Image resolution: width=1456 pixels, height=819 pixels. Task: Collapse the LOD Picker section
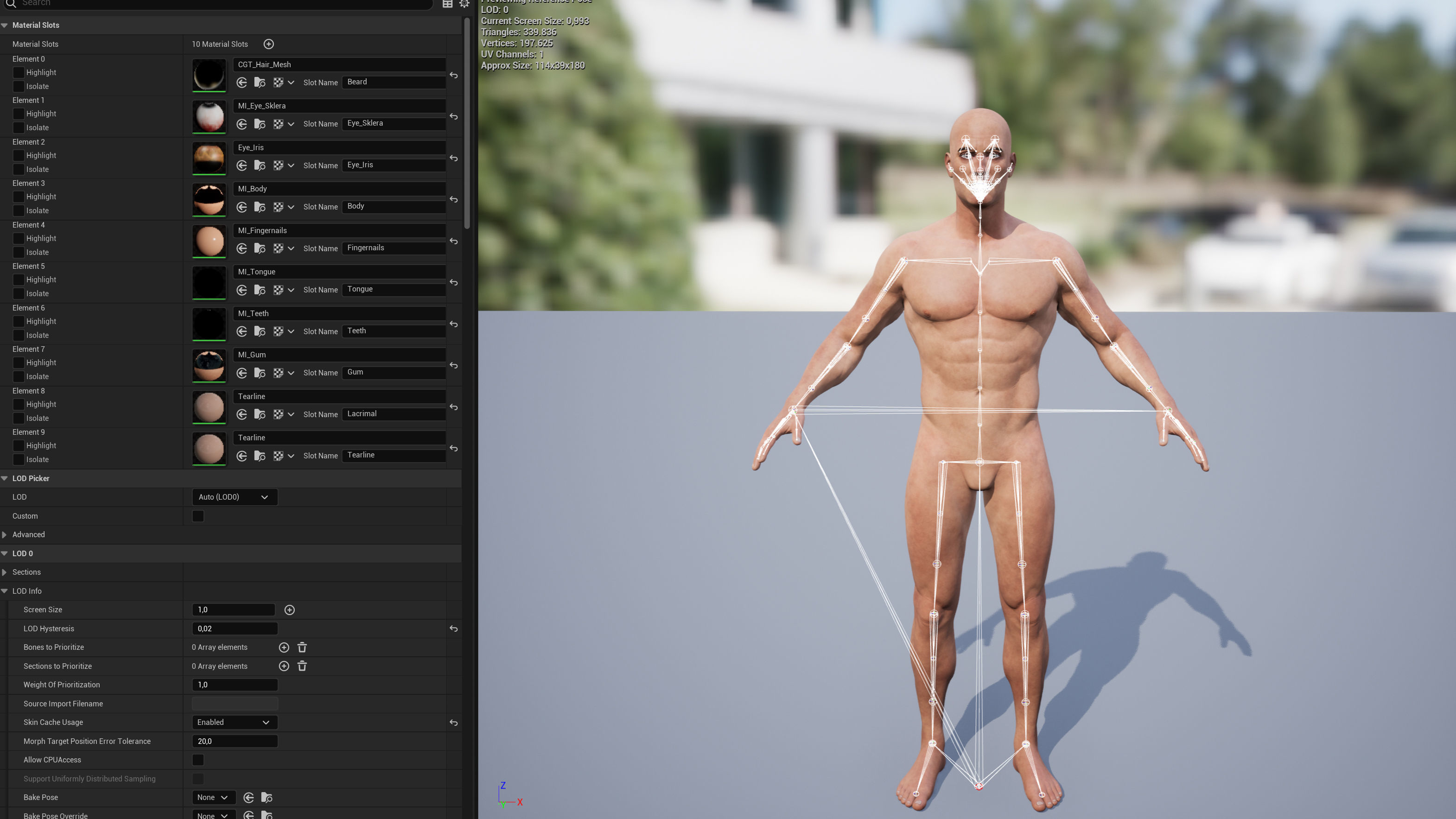[x=5, y=478]
